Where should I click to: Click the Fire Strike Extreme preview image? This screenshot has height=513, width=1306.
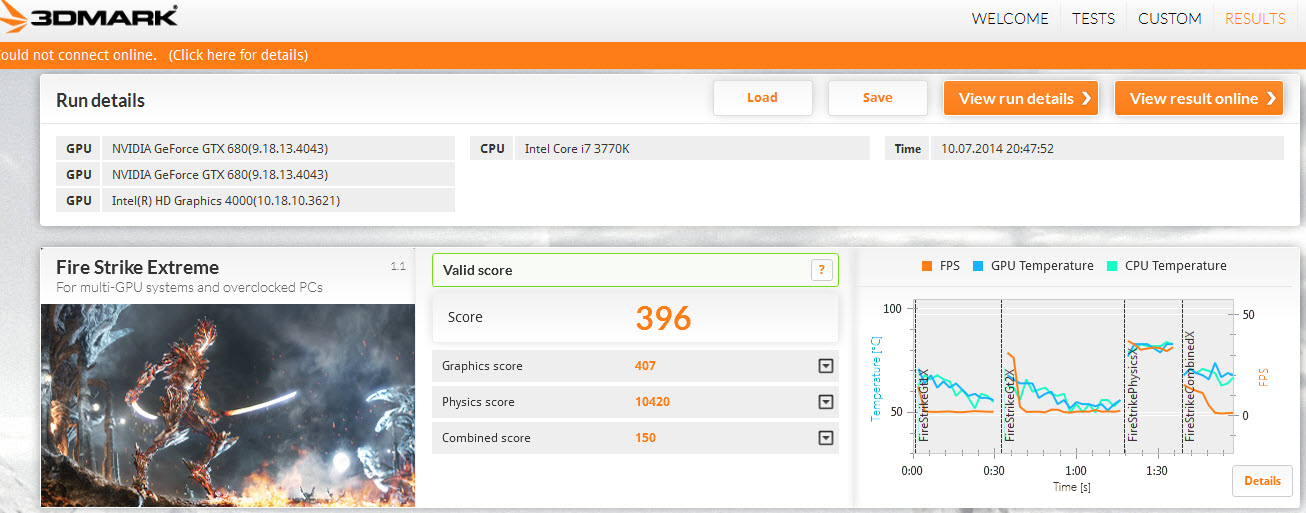point(228,405)
